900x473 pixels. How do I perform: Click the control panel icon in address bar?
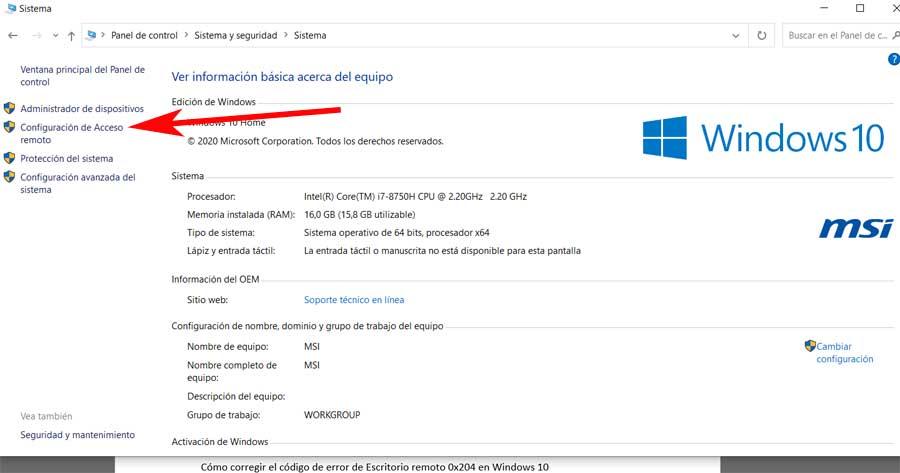[91, 35]
